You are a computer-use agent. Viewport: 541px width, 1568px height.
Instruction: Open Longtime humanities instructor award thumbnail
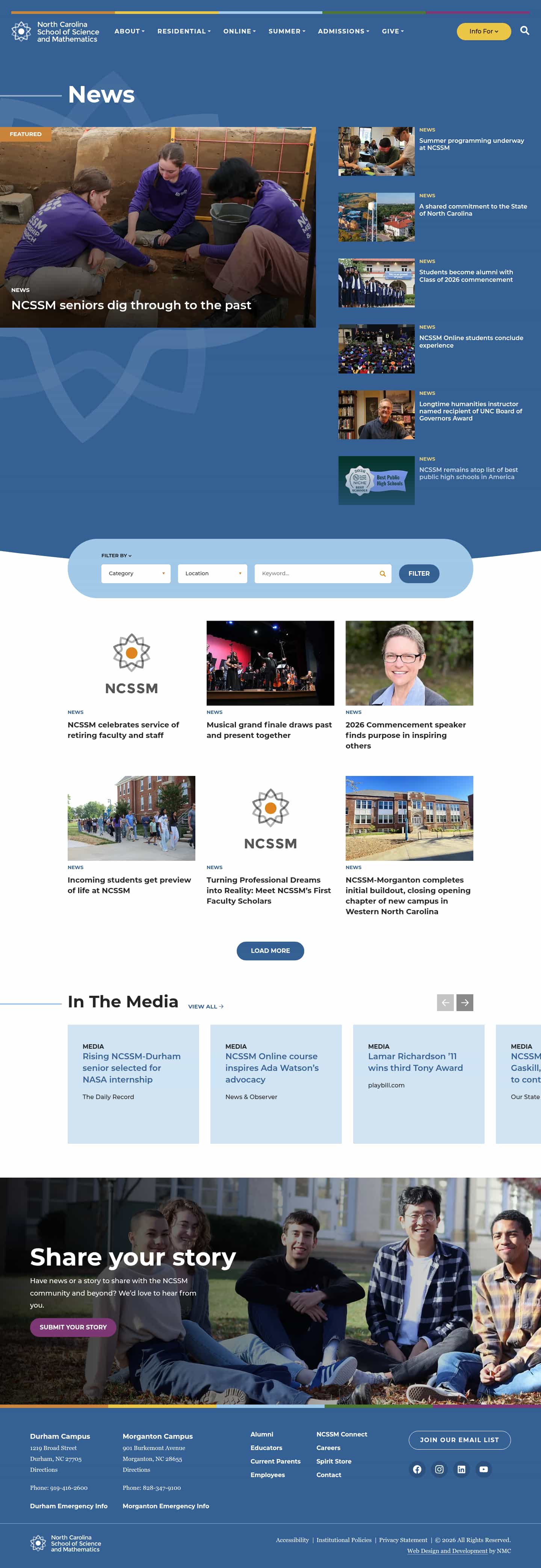[x=376, y=414]
